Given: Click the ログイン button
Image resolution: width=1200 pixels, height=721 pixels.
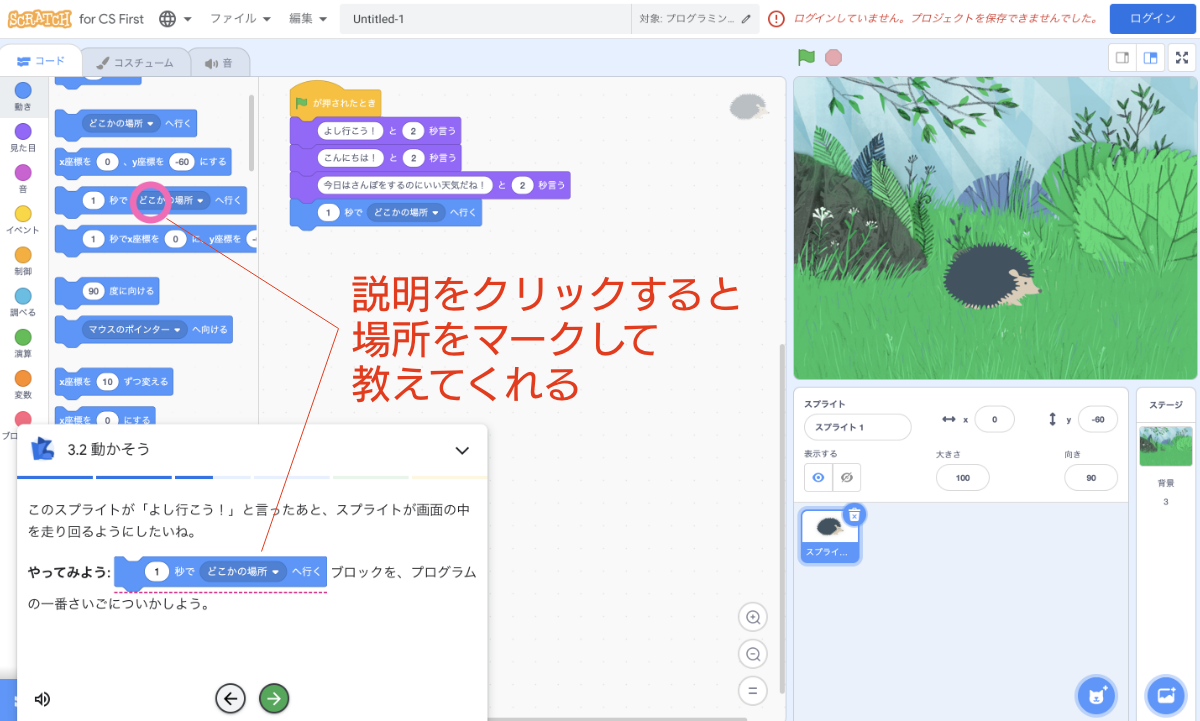Looking at the screenshot, I should 1152,18.
